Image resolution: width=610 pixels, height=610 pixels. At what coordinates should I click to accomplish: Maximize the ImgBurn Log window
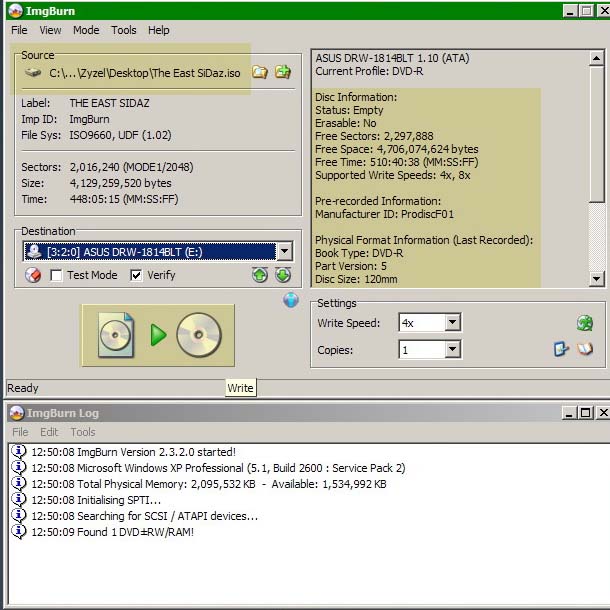pos(585,412)
